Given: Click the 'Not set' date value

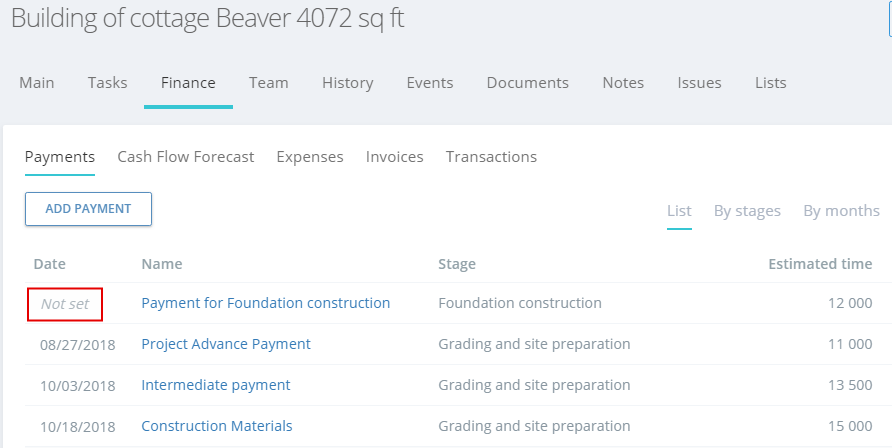Looking at the screenshot, I should click(65, 304).
